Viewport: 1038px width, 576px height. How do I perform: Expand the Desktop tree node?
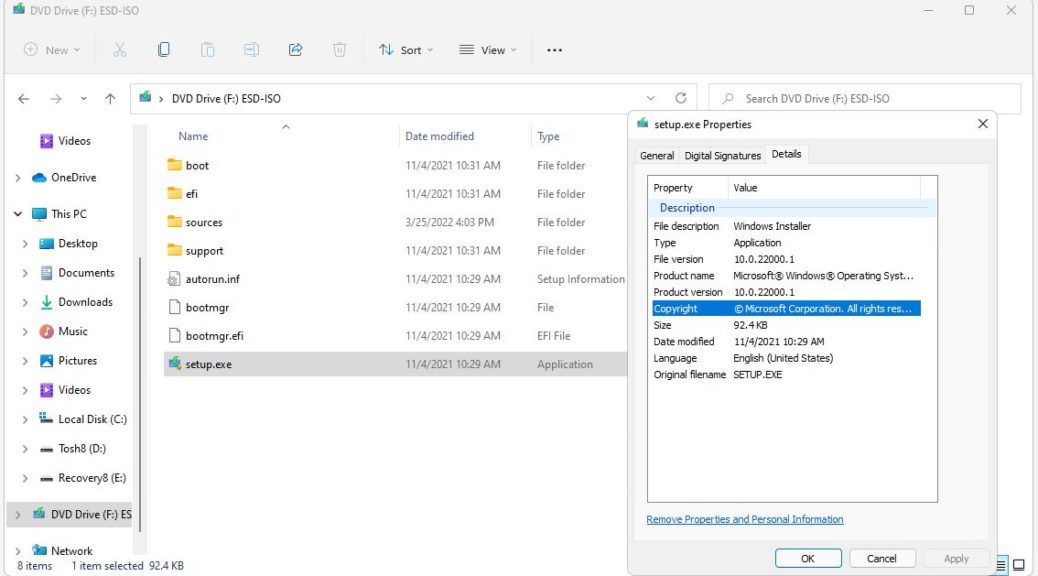point(25,244)
